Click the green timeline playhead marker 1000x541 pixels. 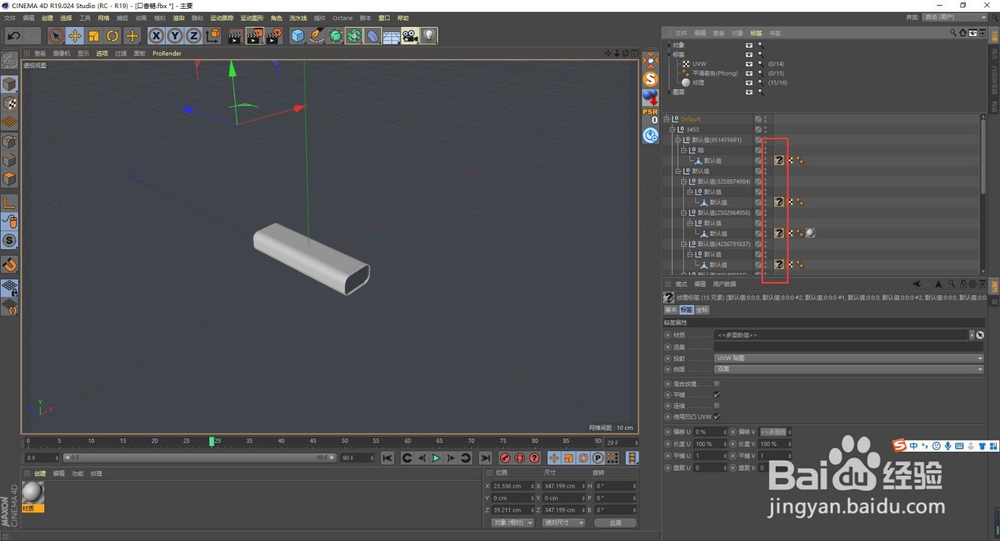click(x=211, y=441)
